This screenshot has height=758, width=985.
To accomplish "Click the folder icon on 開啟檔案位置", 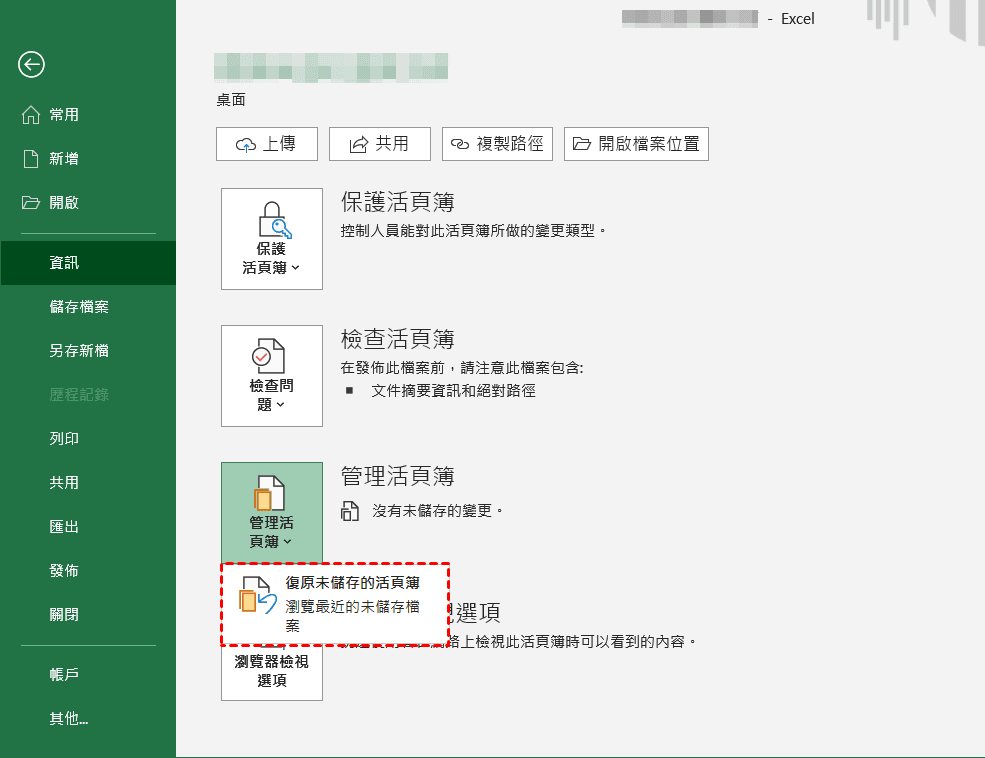I will (x=581, y=143).
